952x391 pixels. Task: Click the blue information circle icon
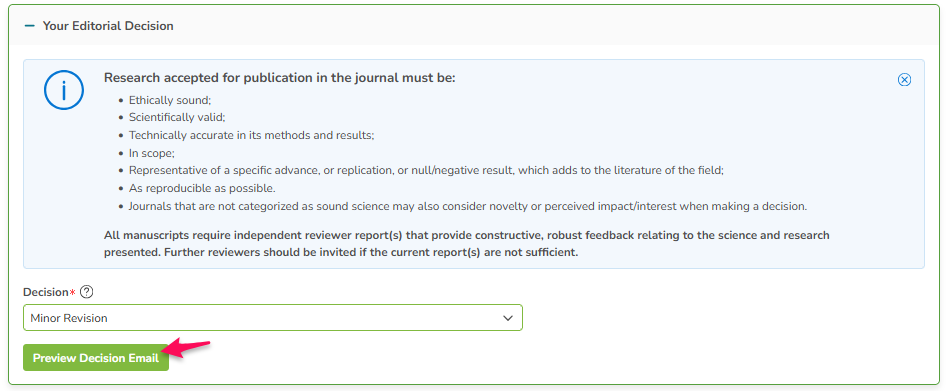coord(64,90)
